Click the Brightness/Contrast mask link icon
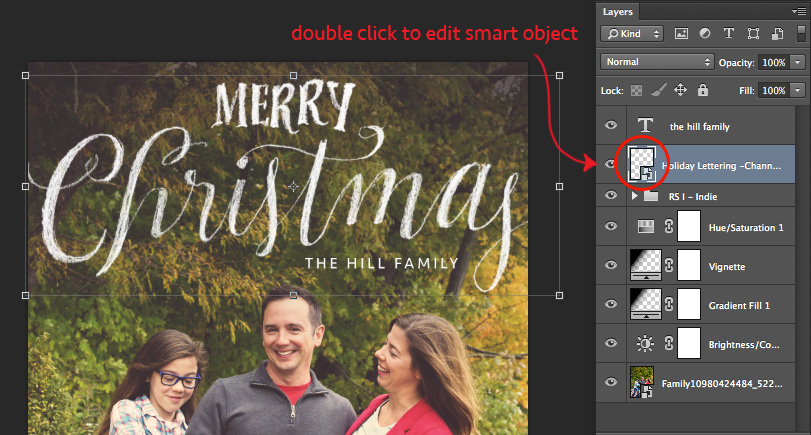 tap(669, 343)
